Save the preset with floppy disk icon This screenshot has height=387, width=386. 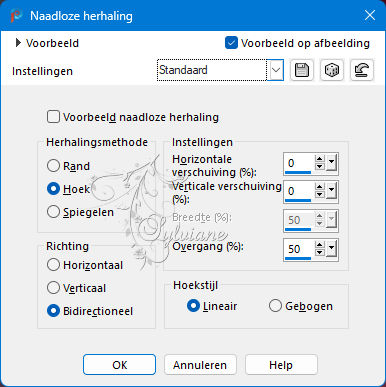(302, 70)
